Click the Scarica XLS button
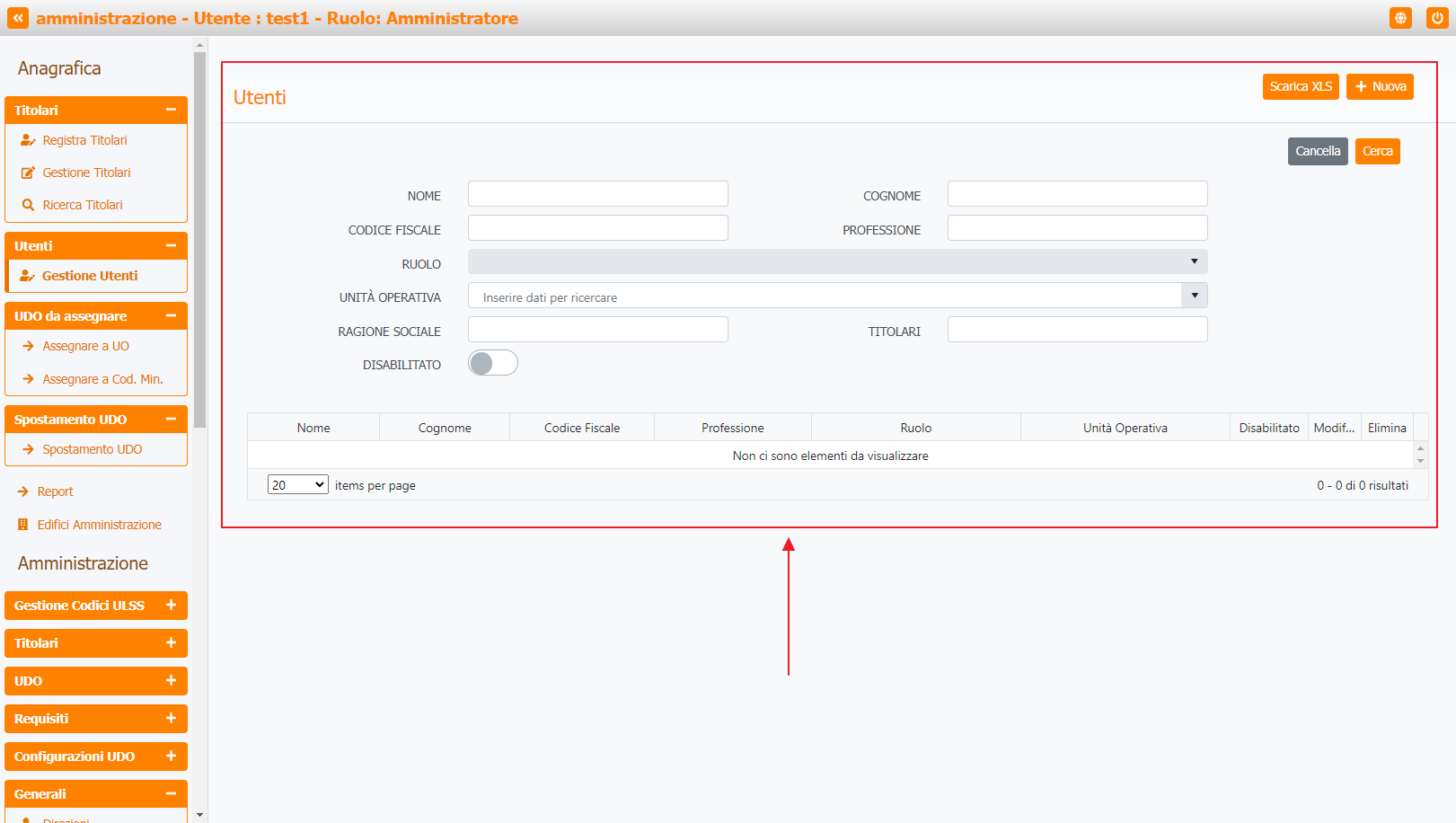 point(1300,86)
